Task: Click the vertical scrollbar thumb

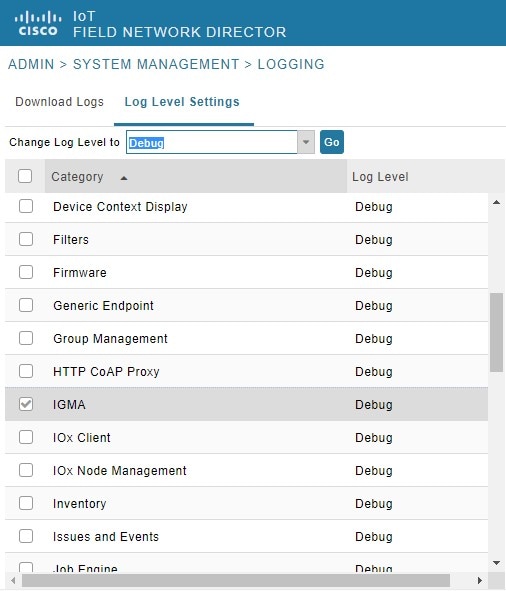Action: (x=497, y=332)
